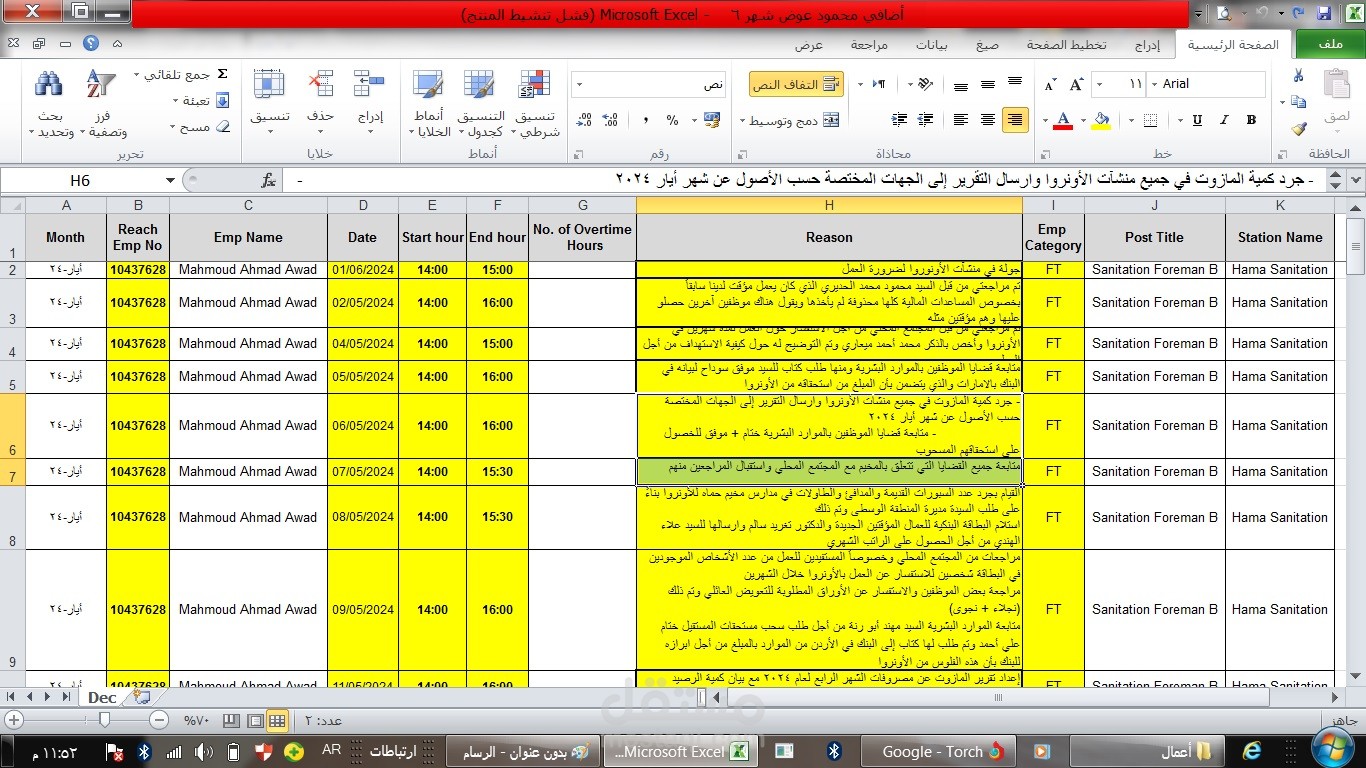Open the File (ملف) tab
This screenshot has height=768, width=1366.
click(1330, 44)
